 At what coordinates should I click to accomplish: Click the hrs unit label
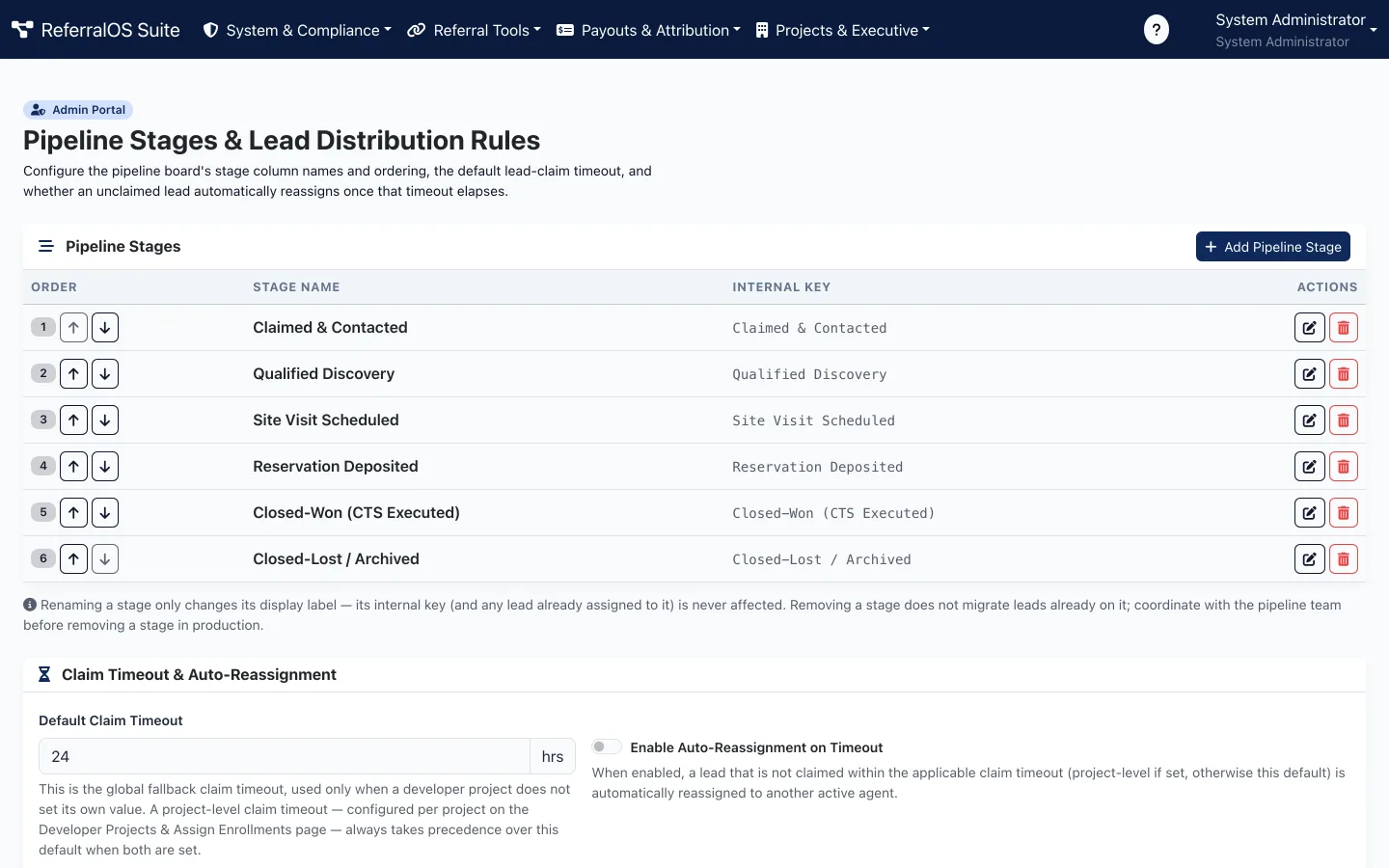[x=553, y=756]
